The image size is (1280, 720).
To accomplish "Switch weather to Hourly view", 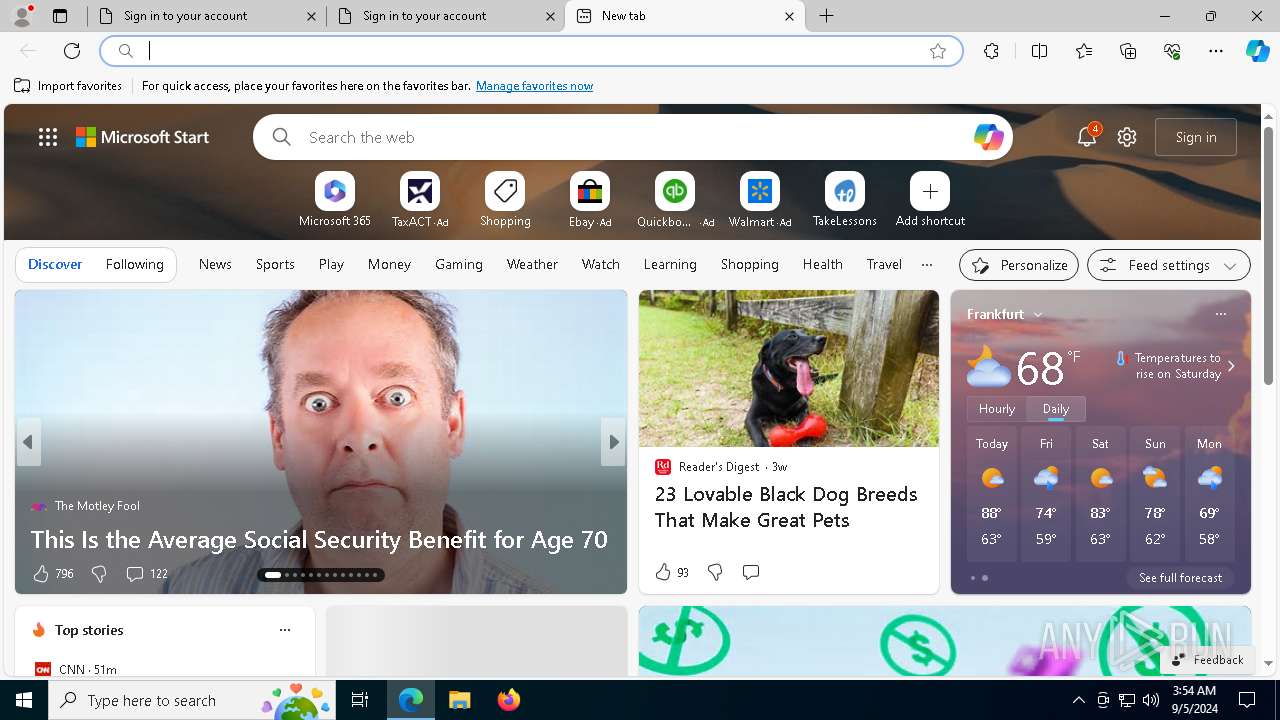I will (x=996, y=409).
